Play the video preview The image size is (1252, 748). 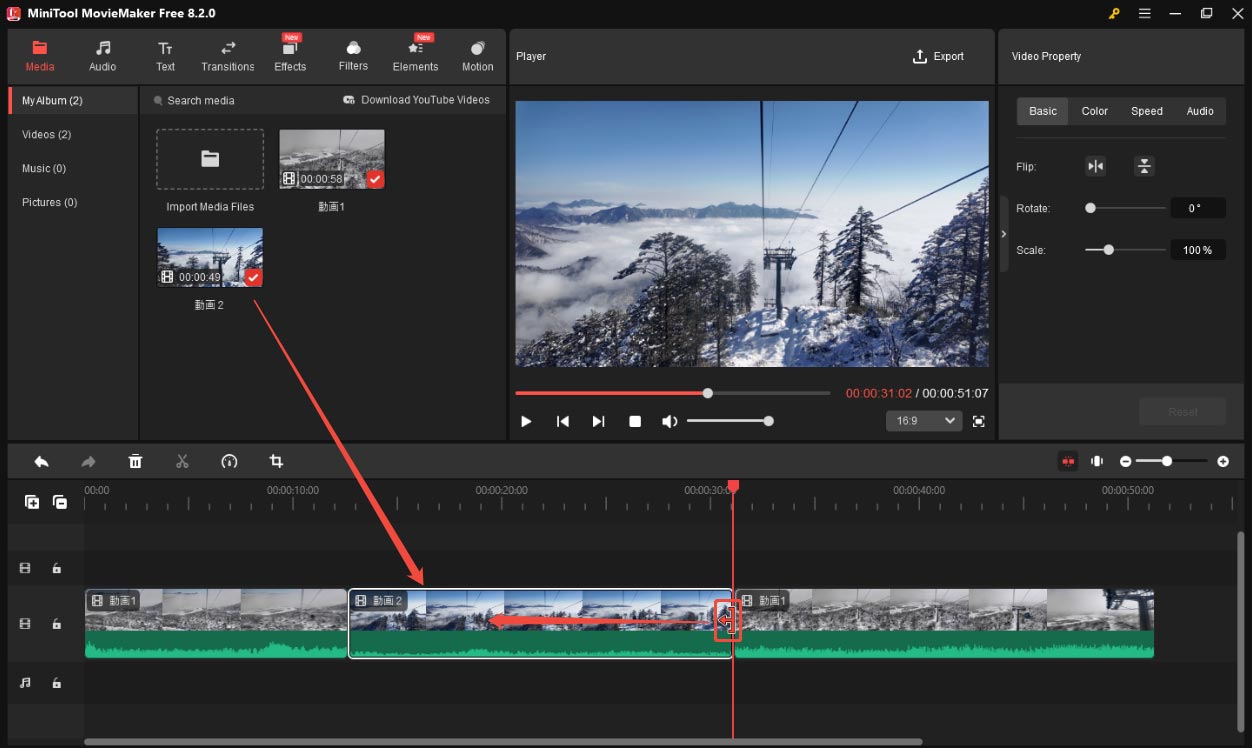tap(526, 421)
